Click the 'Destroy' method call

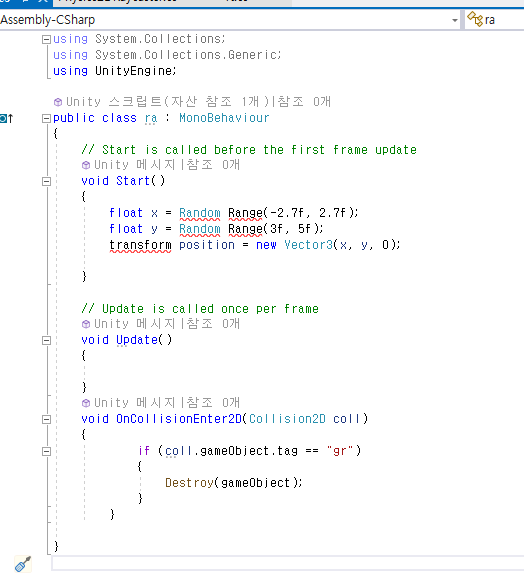click(x=189, y=483)
